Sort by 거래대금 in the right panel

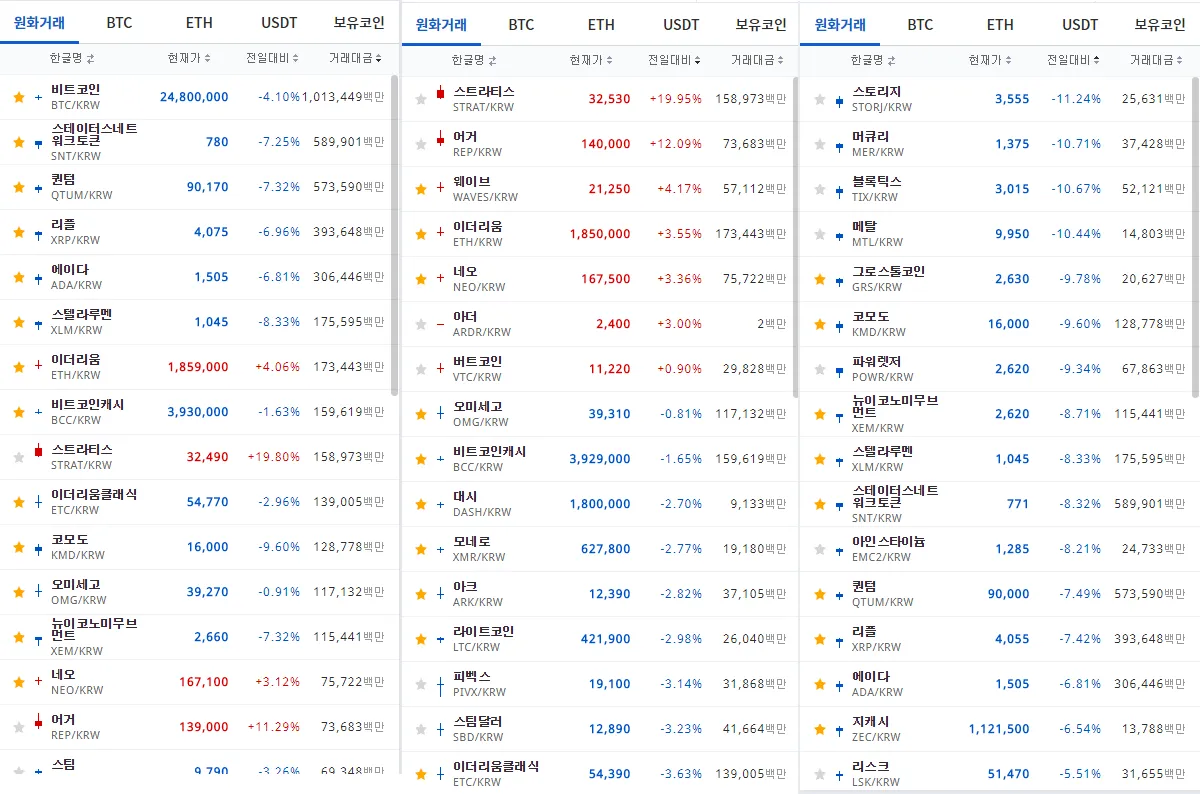[1156, 60]
